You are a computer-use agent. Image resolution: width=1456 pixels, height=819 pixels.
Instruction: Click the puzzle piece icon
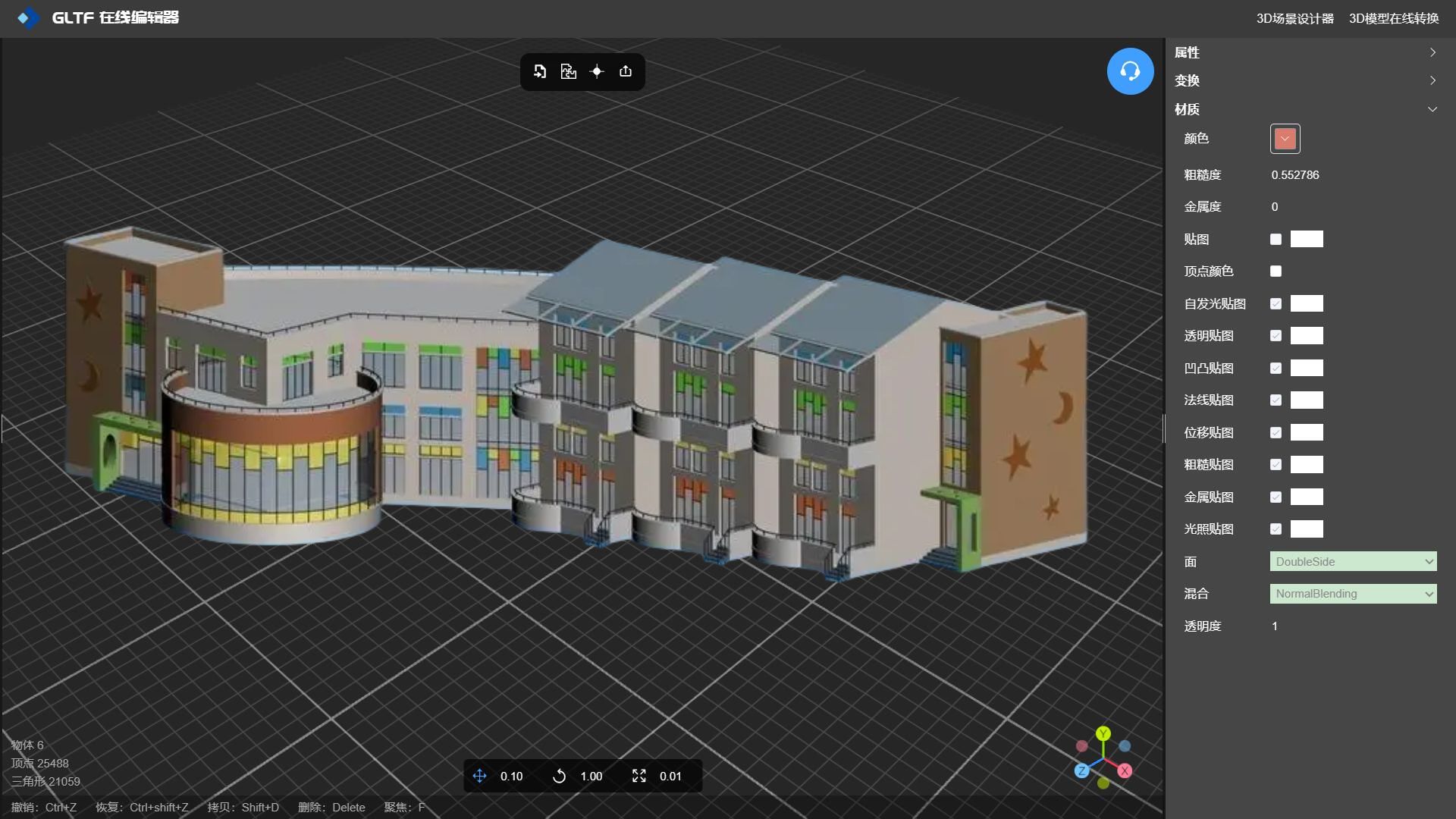(568, 71)
